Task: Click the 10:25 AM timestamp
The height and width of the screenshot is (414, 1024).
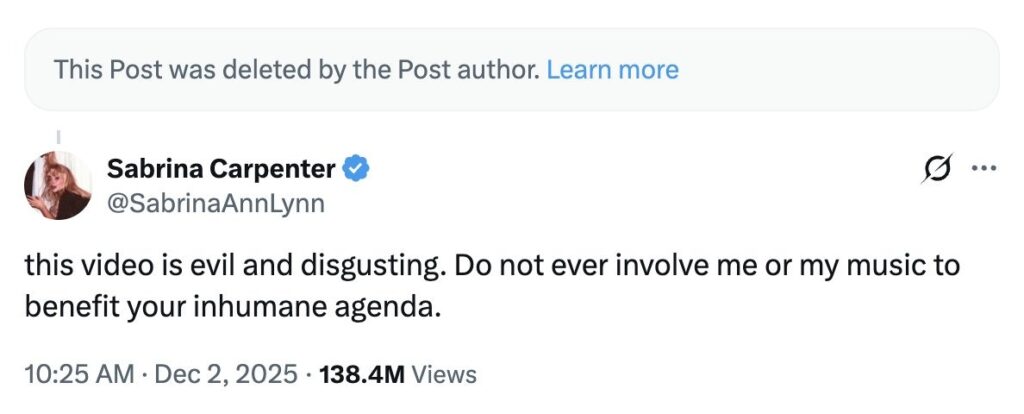Action: pyautogui.click(x=78, y=375)
